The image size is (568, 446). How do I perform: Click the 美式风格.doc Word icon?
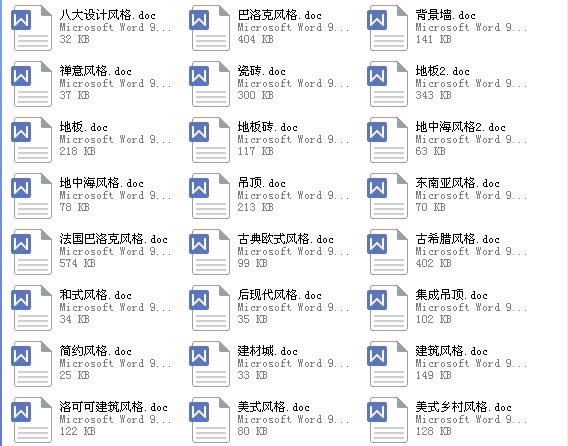click(210, 420)
